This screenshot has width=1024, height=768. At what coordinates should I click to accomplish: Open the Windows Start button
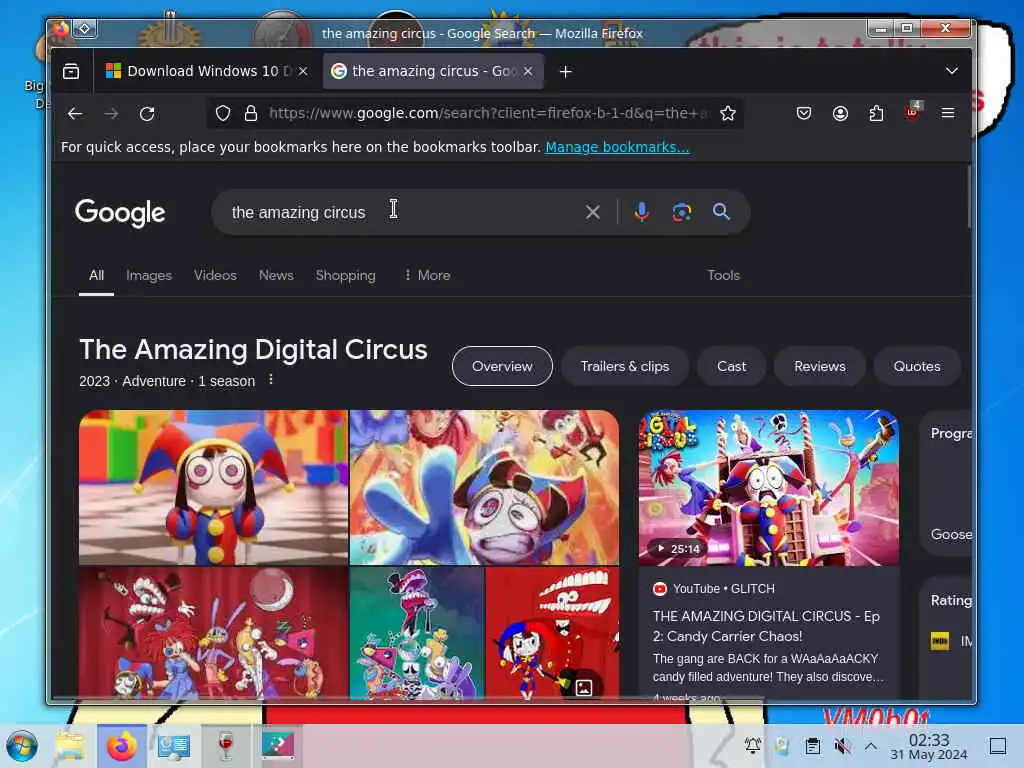(x=22, y=746)
